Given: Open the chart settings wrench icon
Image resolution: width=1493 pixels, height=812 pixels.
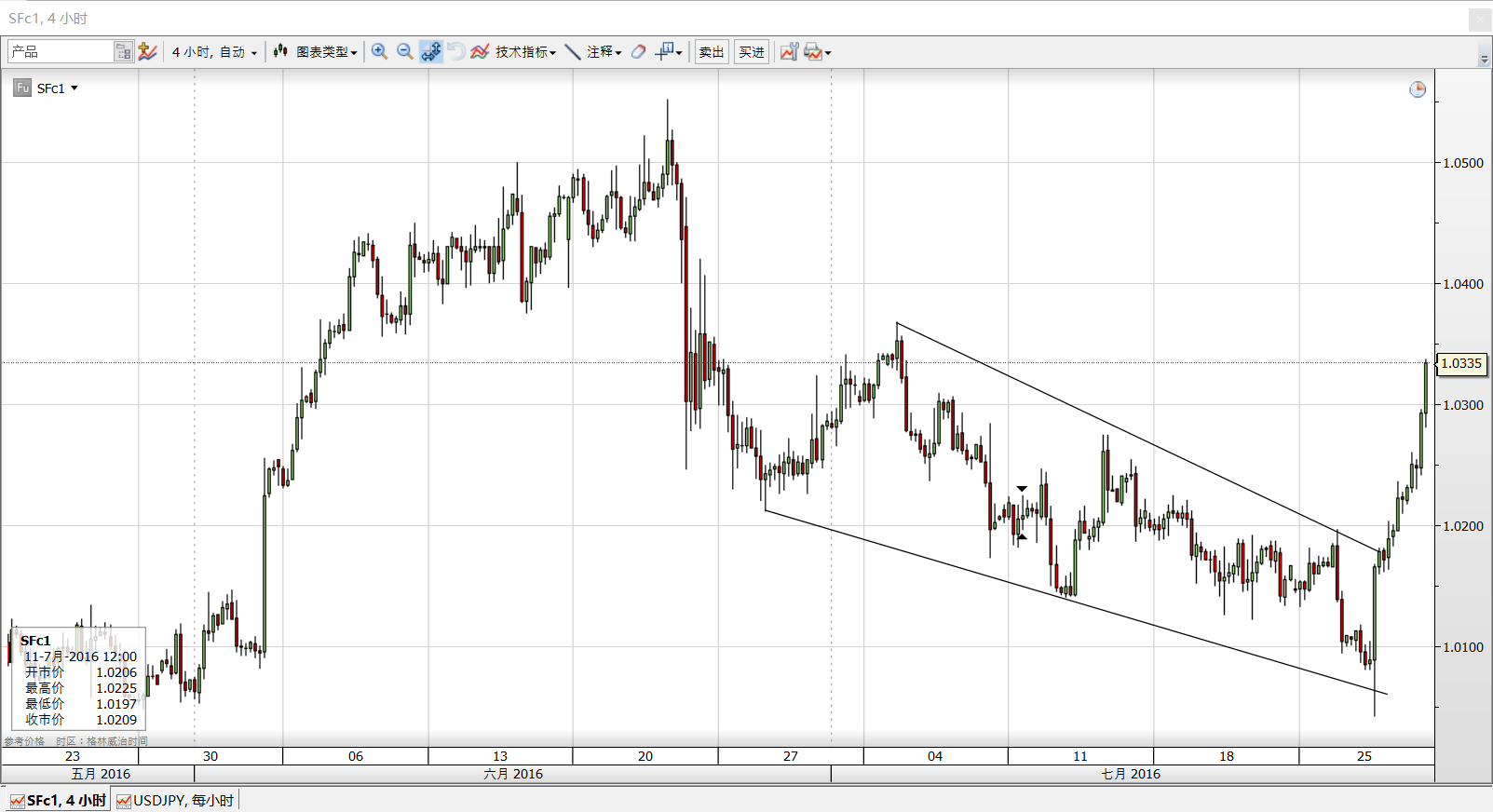Looking at the screenshot, I should coord(789,52).
